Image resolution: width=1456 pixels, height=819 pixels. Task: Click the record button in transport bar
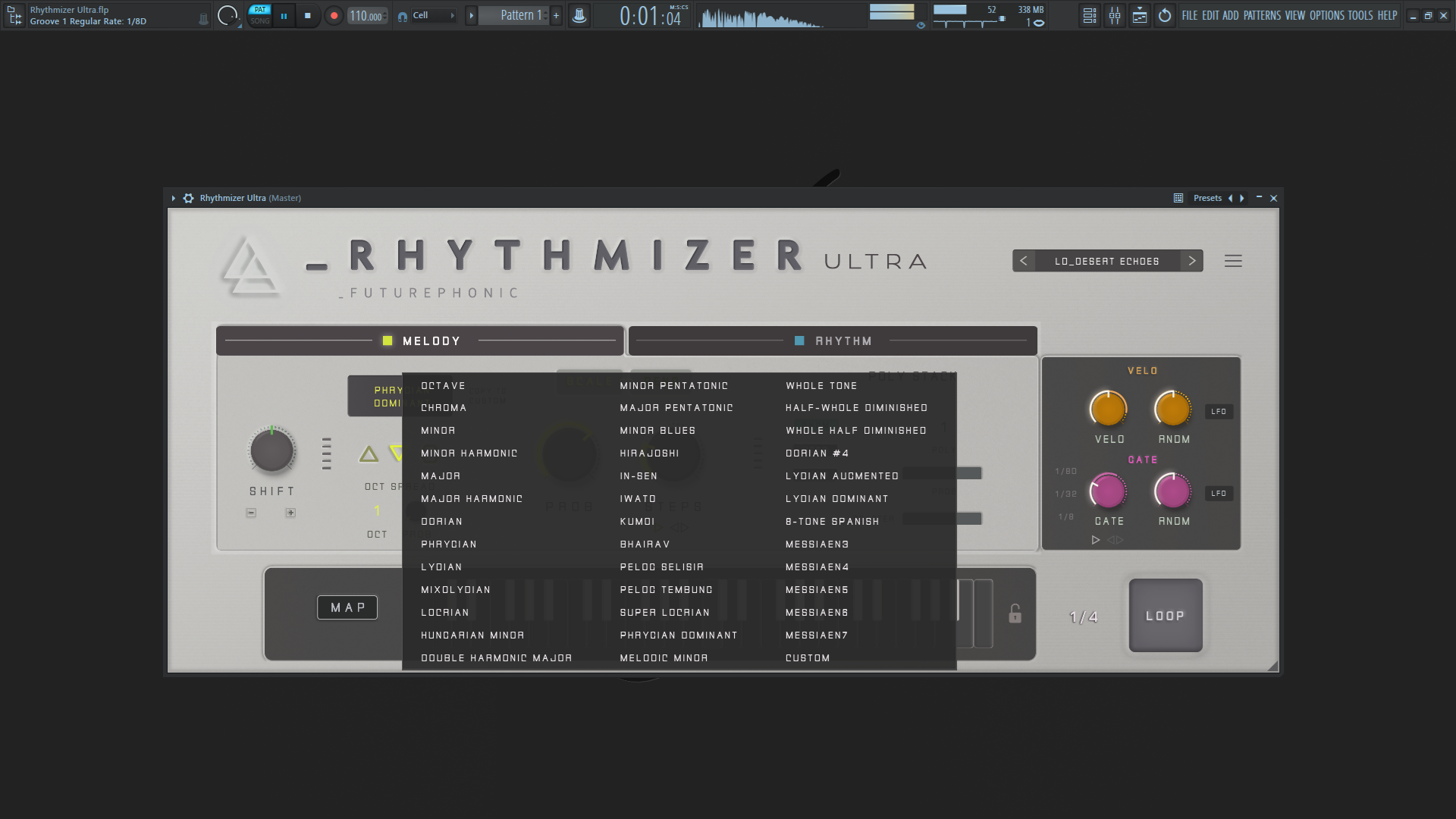tap(334, 15)
